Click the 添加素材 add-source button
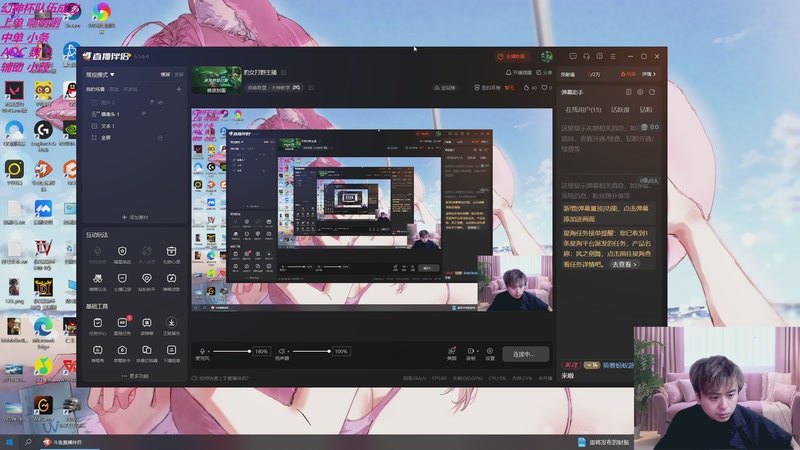 click(x=135, y=217)
